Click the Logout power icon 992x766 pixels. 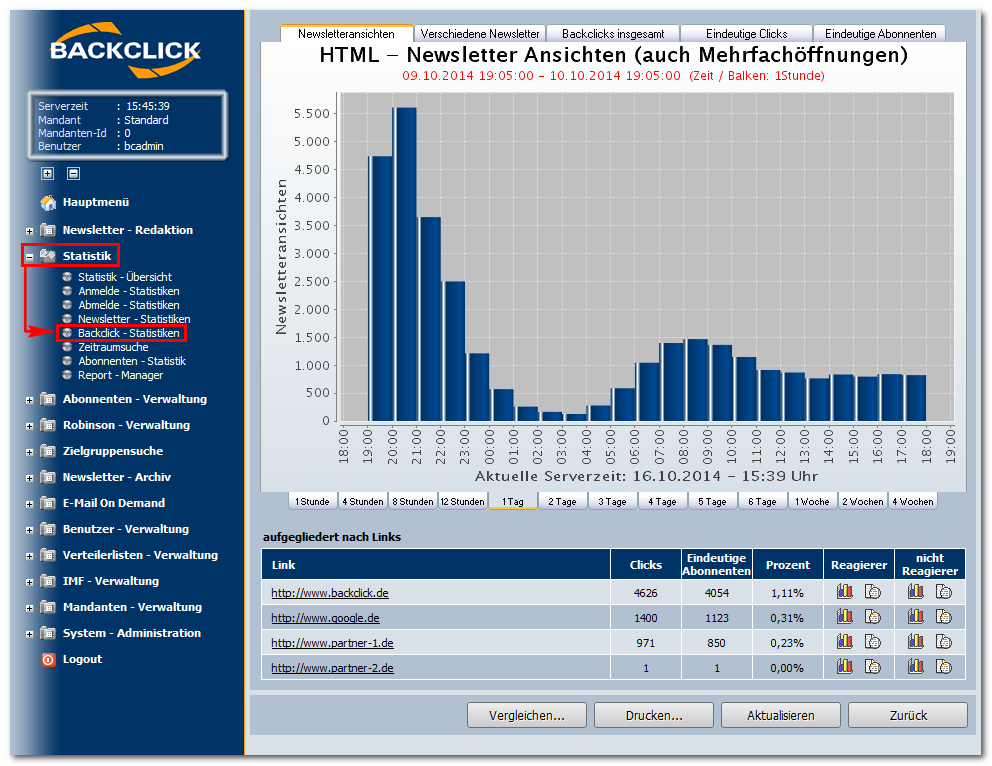tap(48, 660)
